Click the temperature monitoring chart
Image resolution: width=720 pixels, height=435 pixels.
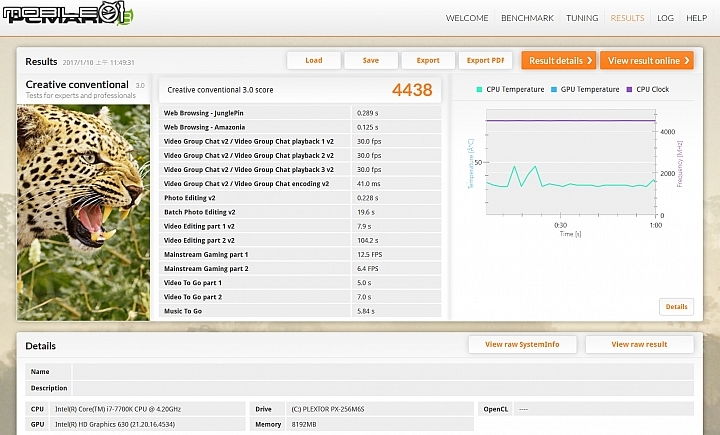click(571, 162)
